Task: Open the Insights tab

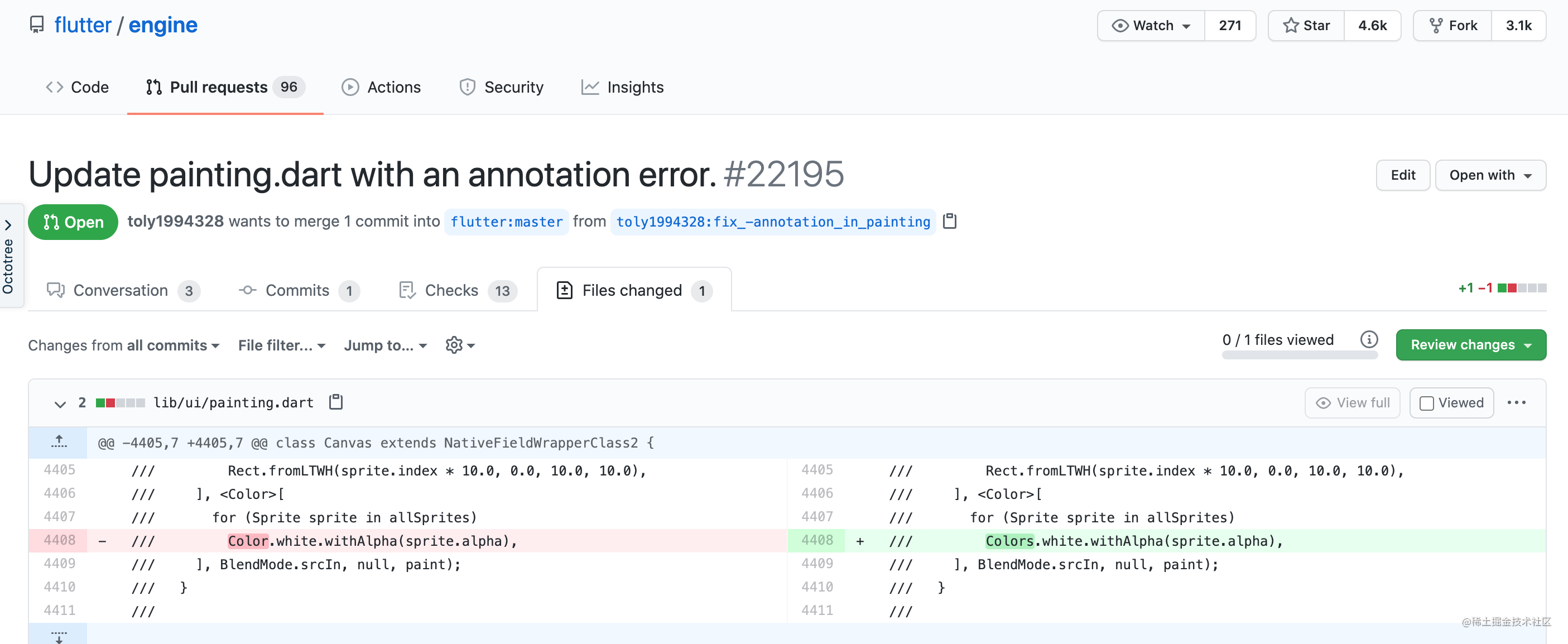Action: click(622, 87)
